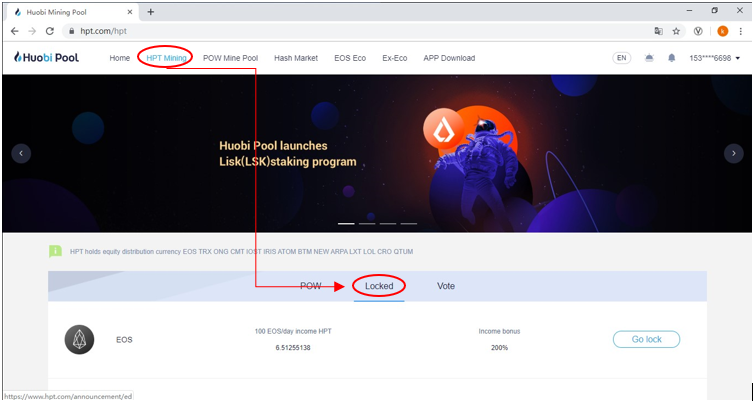Image resolution: width=756 pixels, height=405 pixels.
Task: Click the 6.51255138 income value
Action: pos(293,348)
